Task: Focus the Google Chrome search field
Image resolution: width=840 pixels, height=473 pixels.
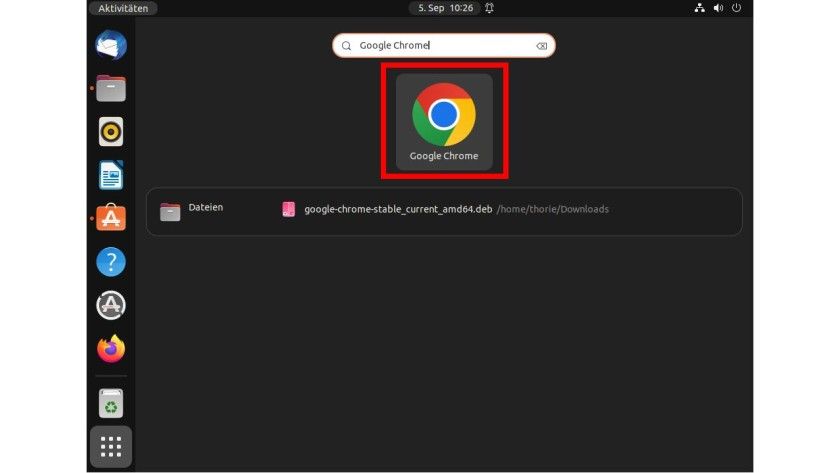Action: coord(444,46)
